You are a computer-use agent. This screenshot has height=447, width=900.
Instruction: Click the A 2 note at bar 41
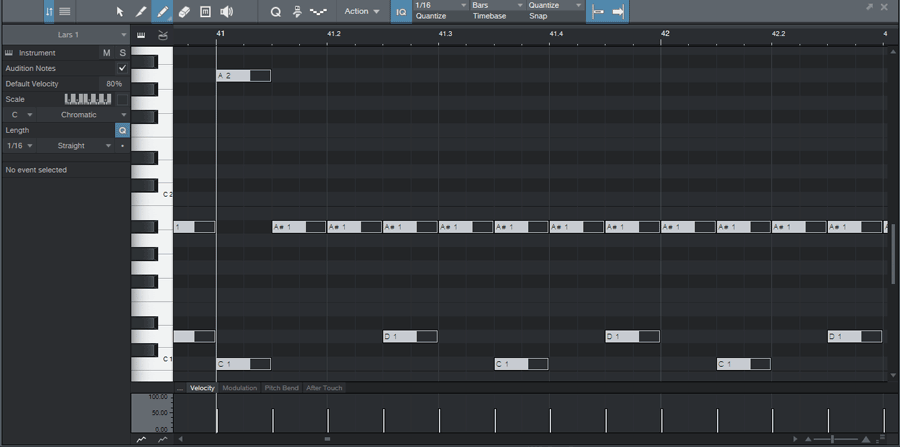click(x=243, y=76)
